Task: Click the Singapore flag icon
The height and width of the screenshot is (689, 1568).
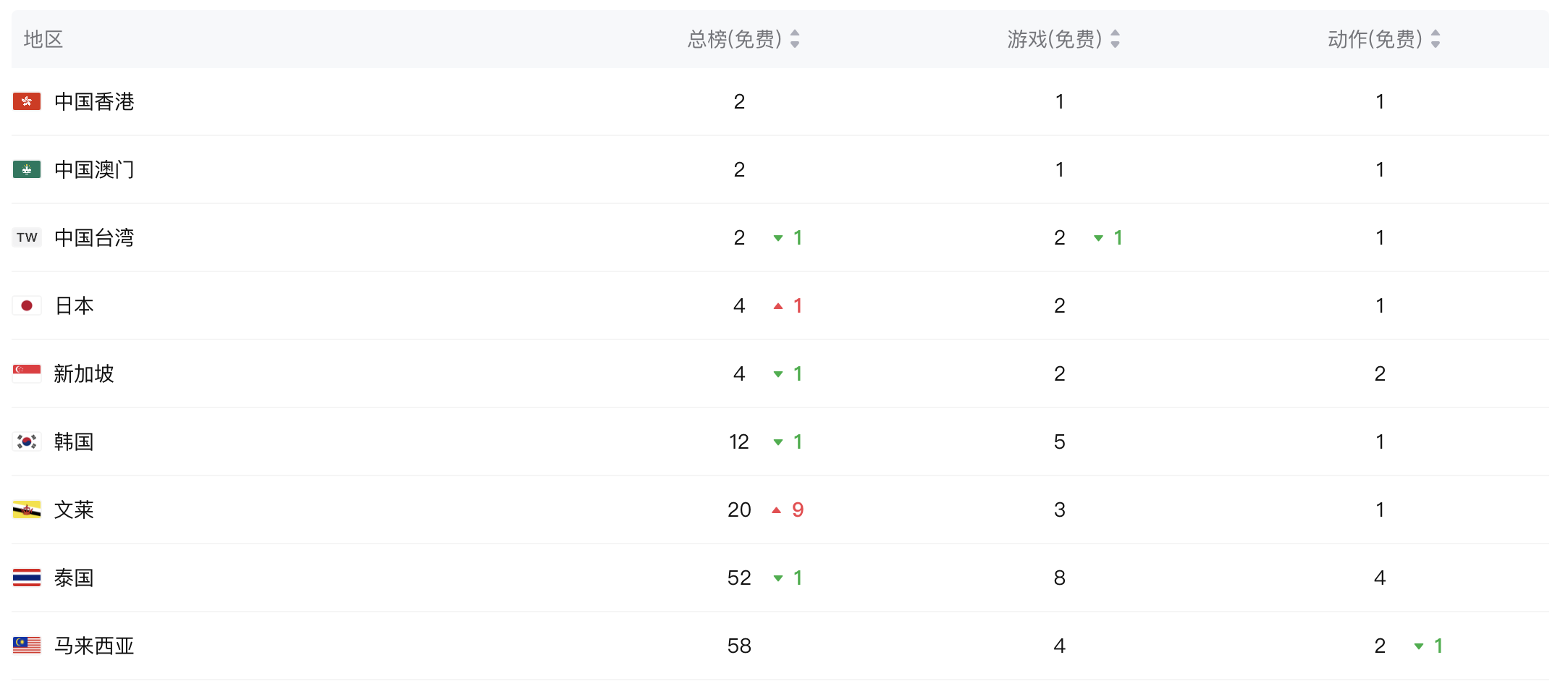Action: click(x=26, y=373)
